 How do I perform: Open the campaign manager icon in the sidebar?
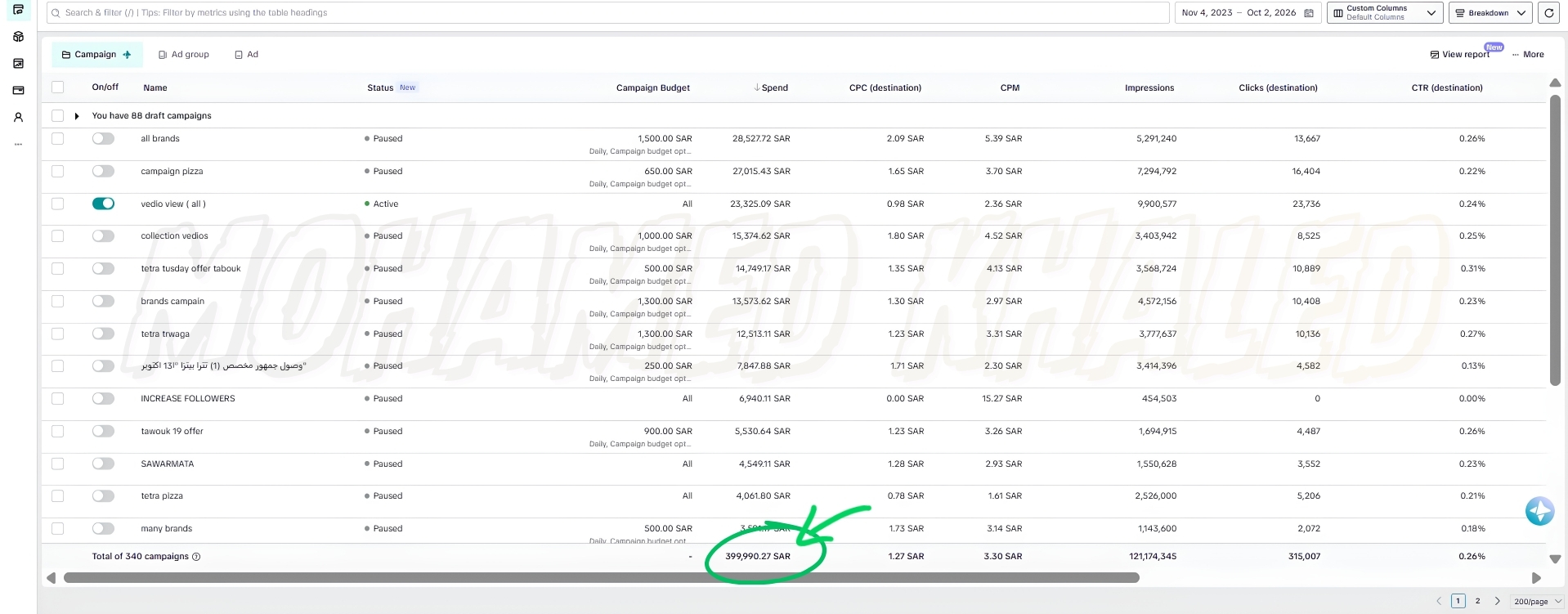point(18,10)
